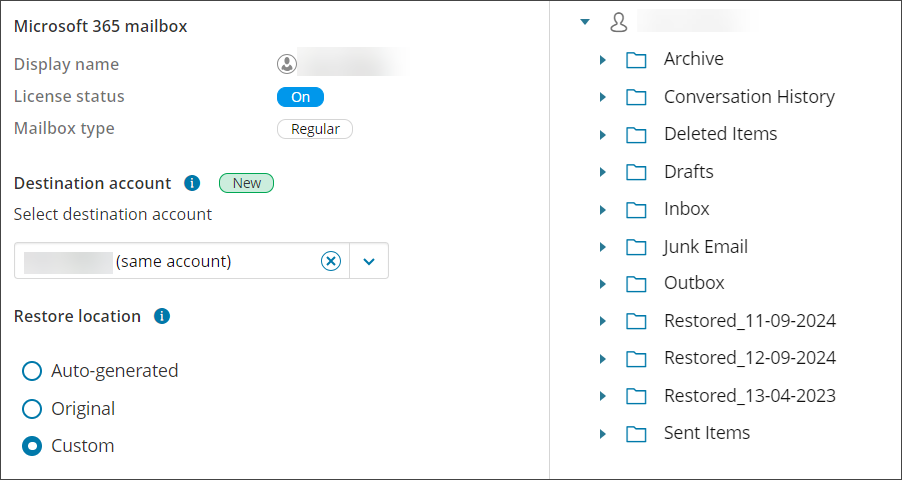The height and width of the screenshot is (480, 902).
Task: Clear the selected destination account
Action: [x=331, y=261]
